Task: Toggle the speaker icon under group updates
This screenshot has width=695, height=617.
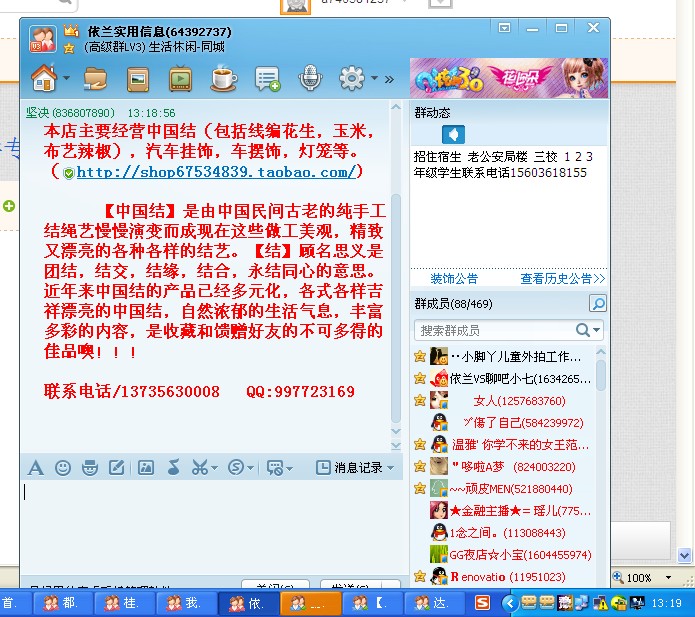Action: (x=453, y=134)
